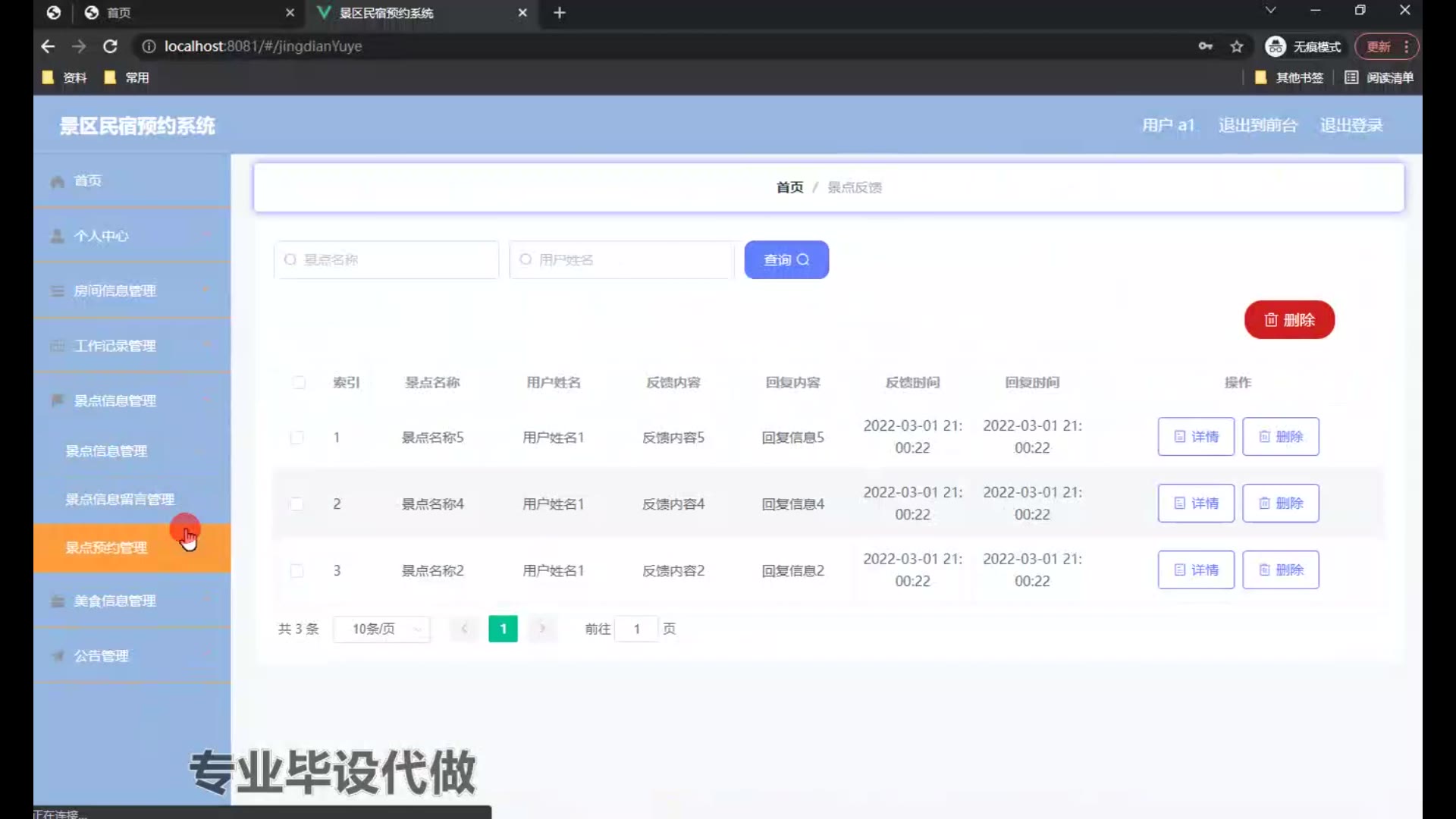Select 景点信息留言管理 submenu item
Image resolution: width=1456 pixels, height=819 pixels.
coord(120,499)
